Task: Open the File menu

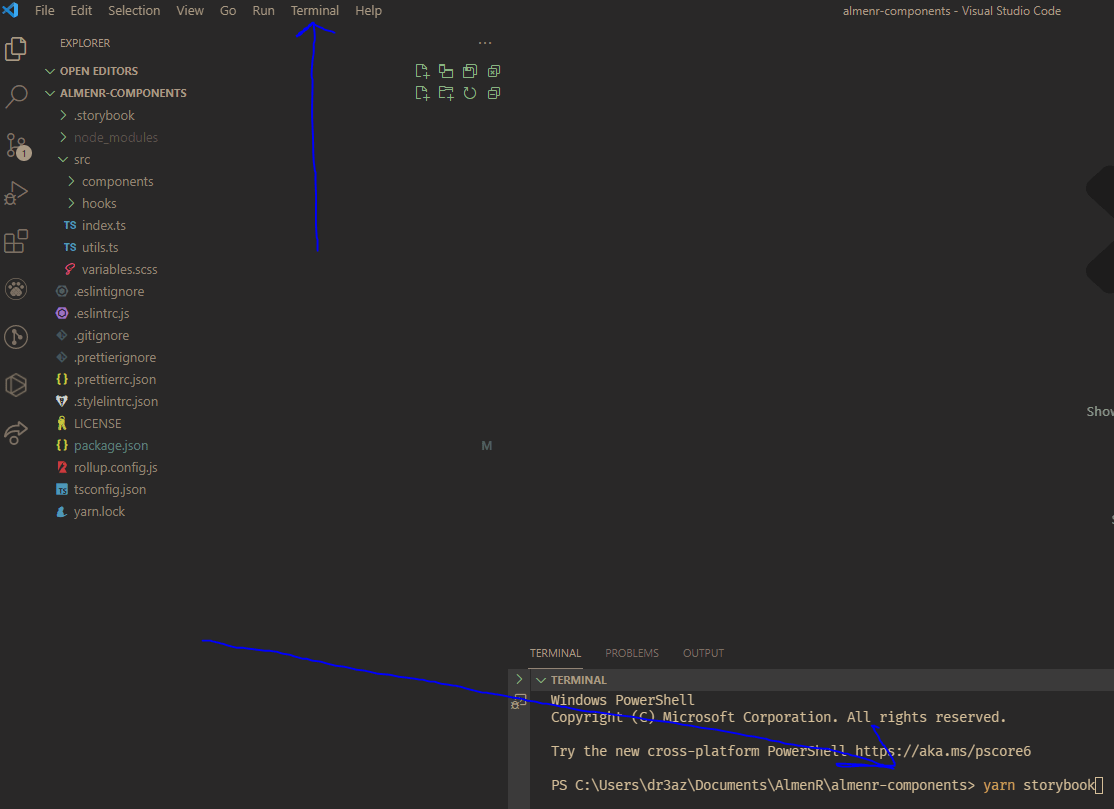Action: [x=44, y=11]
